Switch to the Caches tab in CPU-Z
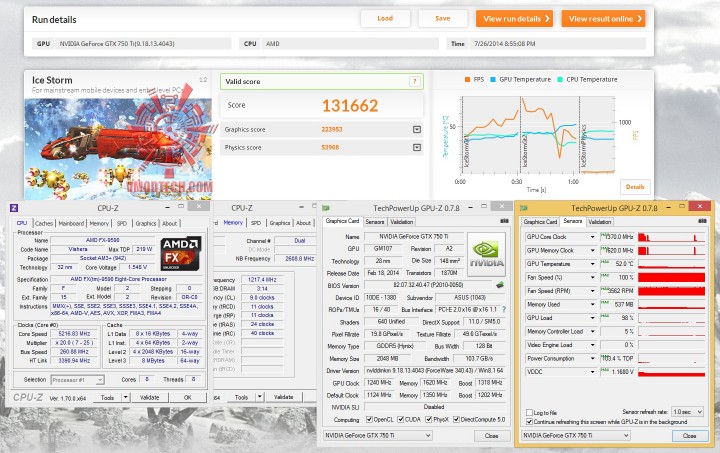The width and height of the screenshot is (720, 453). 44,224
